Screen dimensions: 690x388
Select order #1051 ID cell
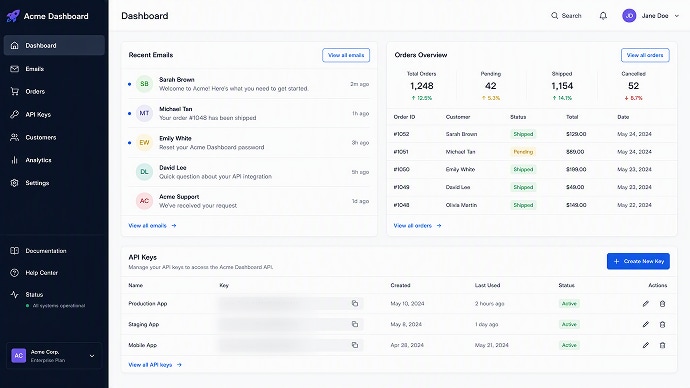401,152
